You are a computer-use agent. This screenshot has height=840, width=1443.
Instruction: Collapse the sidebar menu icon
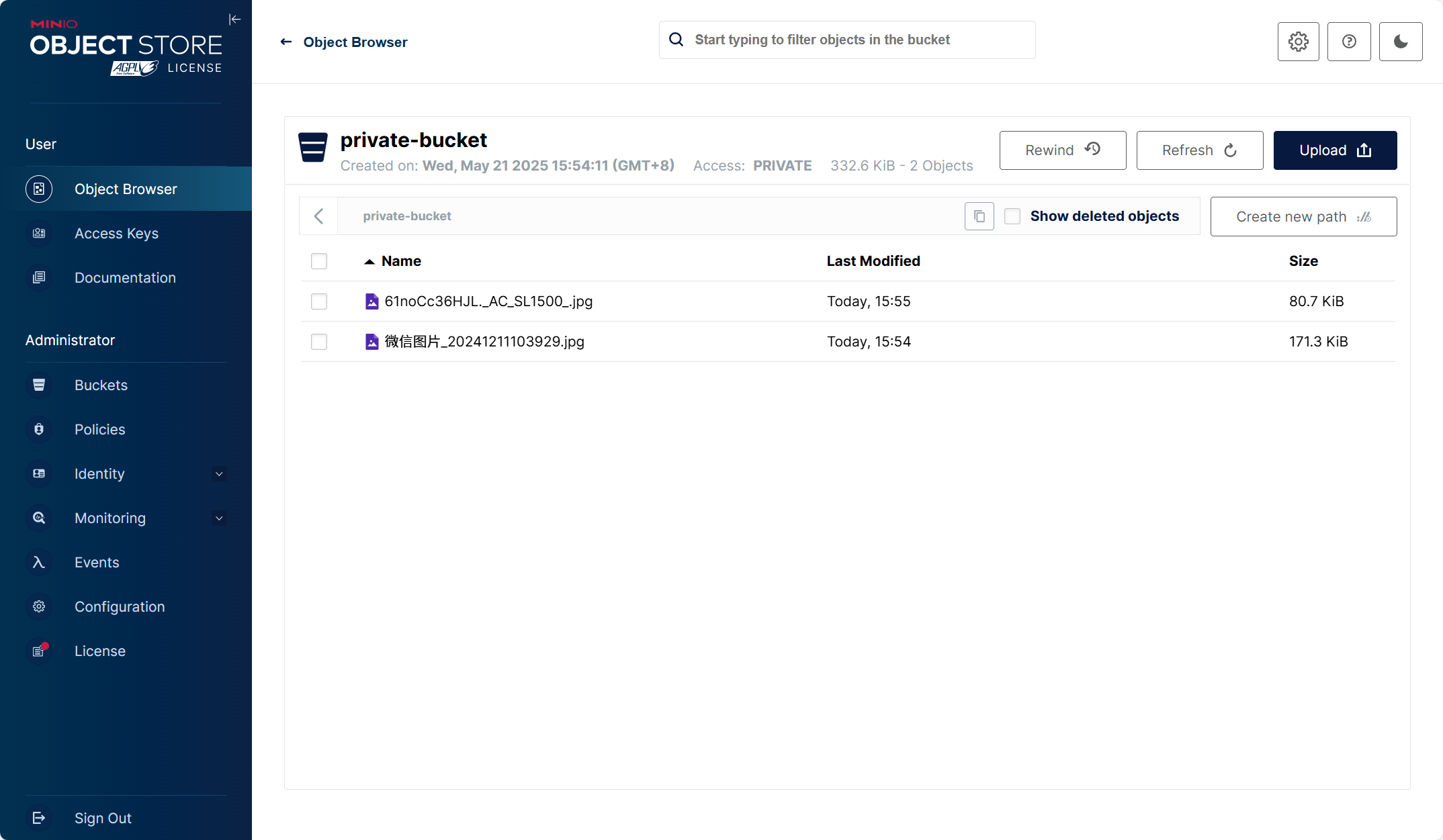234,19
